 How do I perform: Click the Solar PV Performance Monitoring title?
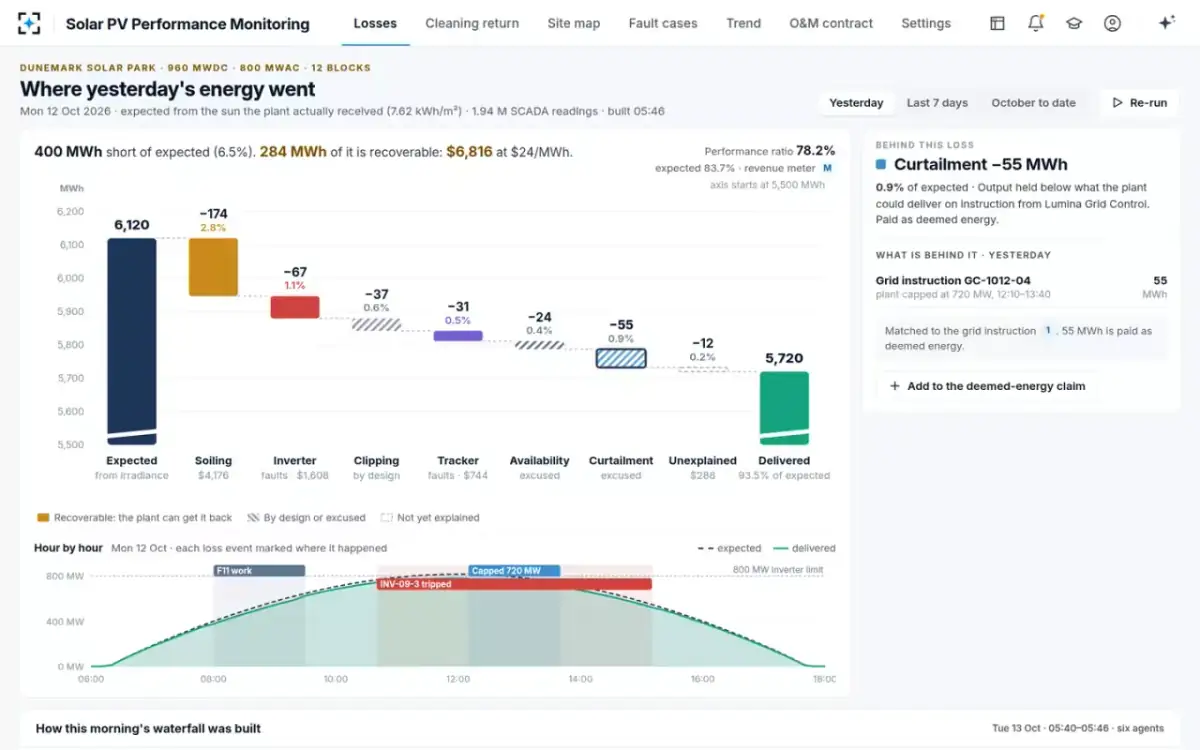[x=187, y=24]
